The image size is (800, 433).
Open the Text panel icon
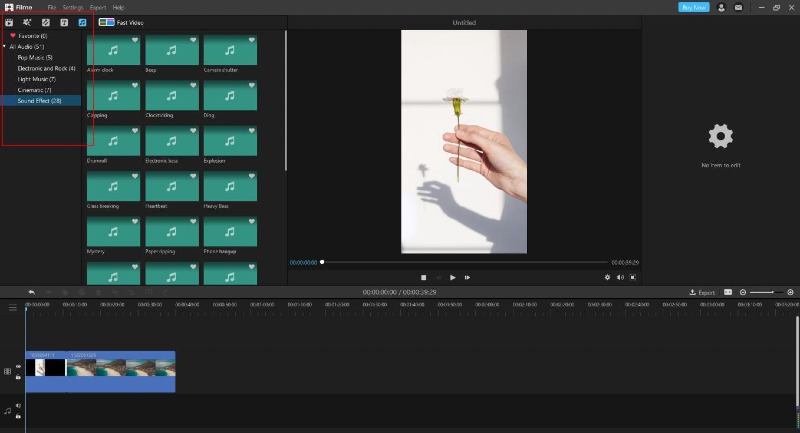[x=64, y=22]
